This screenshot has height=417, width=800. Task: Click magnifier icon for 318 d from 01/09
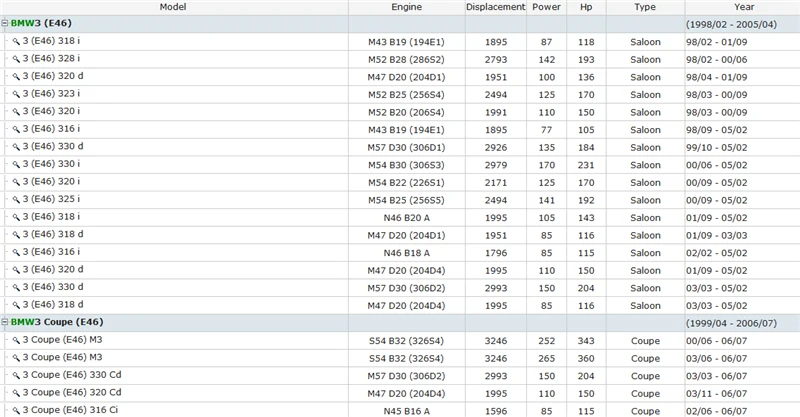[x=16, y=235]
